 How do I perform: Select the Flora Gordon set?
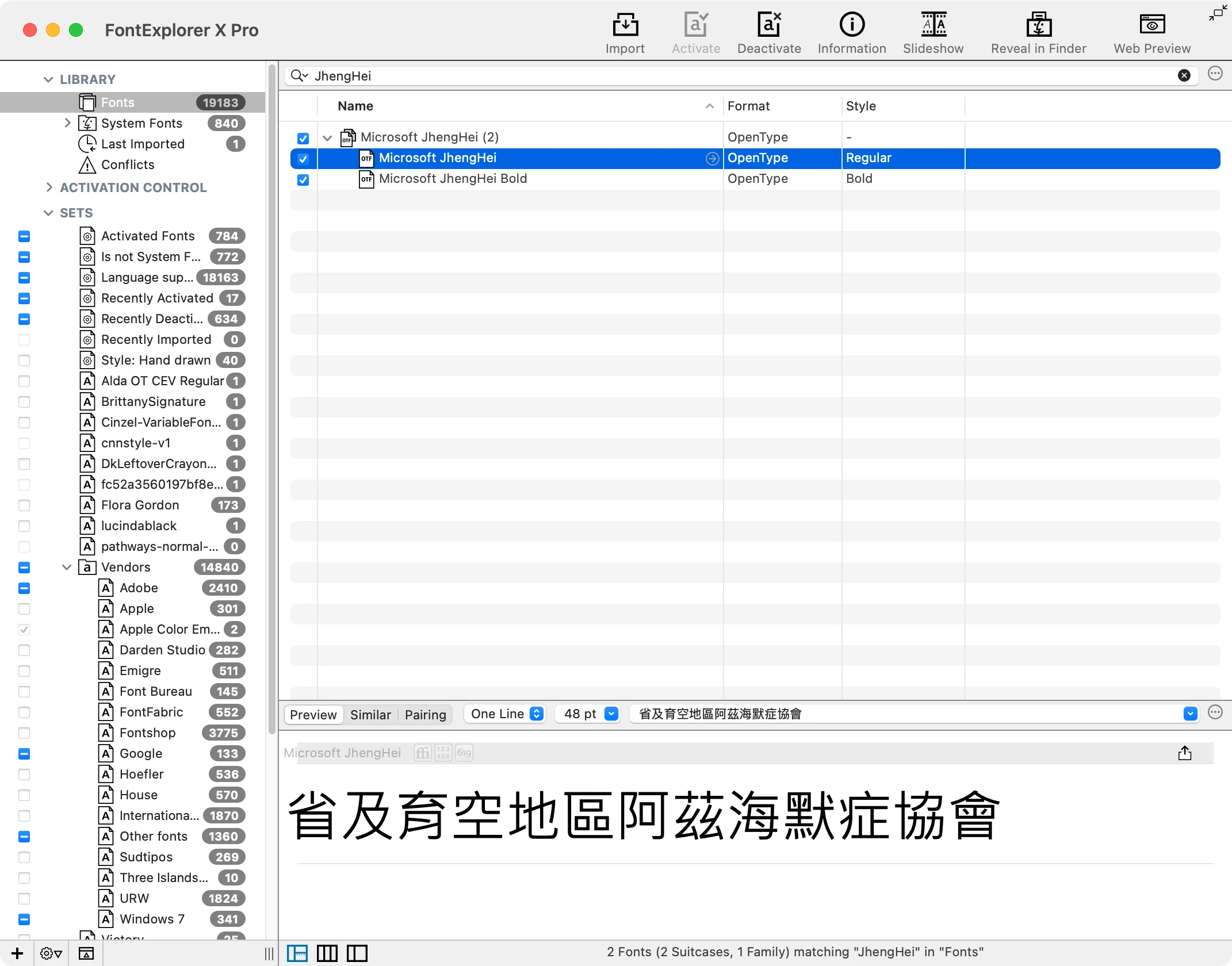140,505
